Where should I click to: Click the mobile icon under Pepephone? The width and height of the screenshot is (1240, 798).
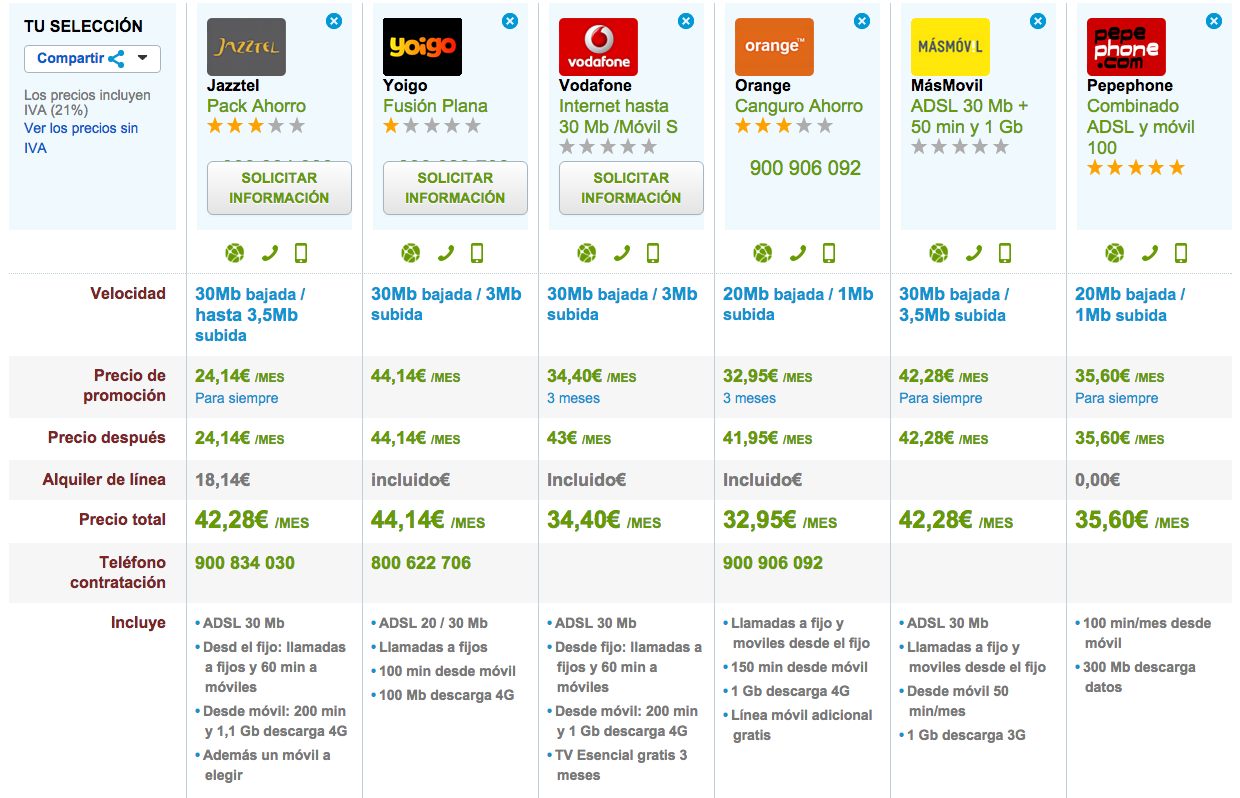pyautogui.click(x=1180, y=253)
